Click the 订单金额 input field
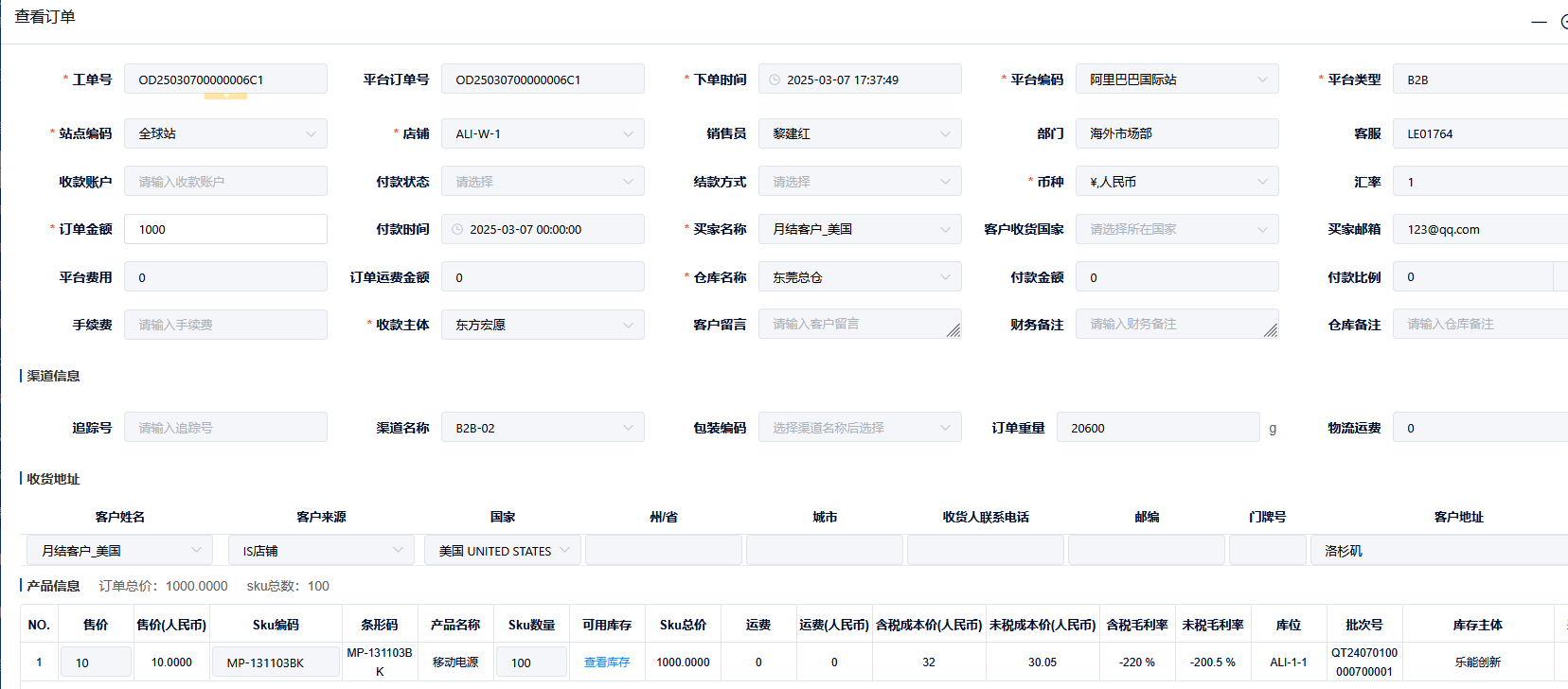1568x689 pixels. (x=225, y=229)
